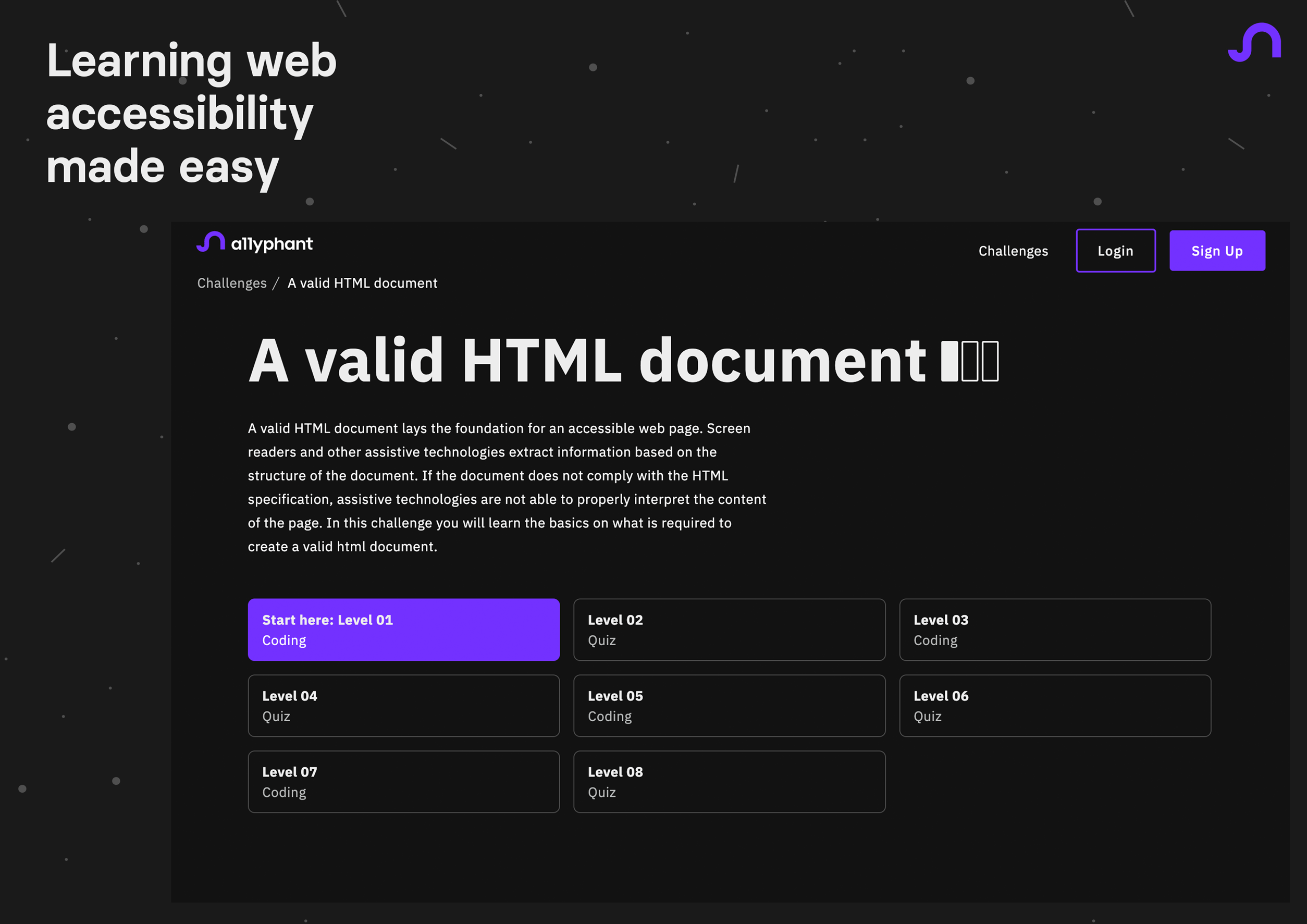Click the page heading 'A valid HTML document'
Viewport: 1307px width, 924px height.
[x=586, y=360]
